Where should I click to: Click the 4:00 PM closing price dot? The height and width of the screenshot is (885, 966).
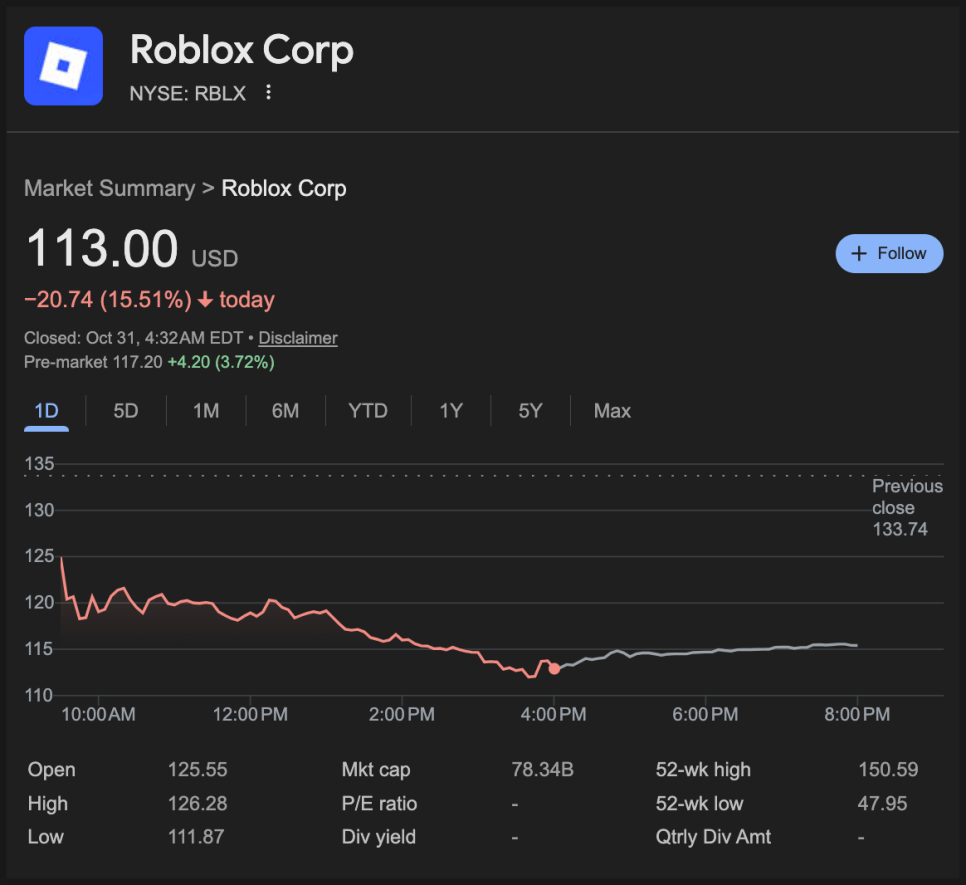click(x=554, y=668)
